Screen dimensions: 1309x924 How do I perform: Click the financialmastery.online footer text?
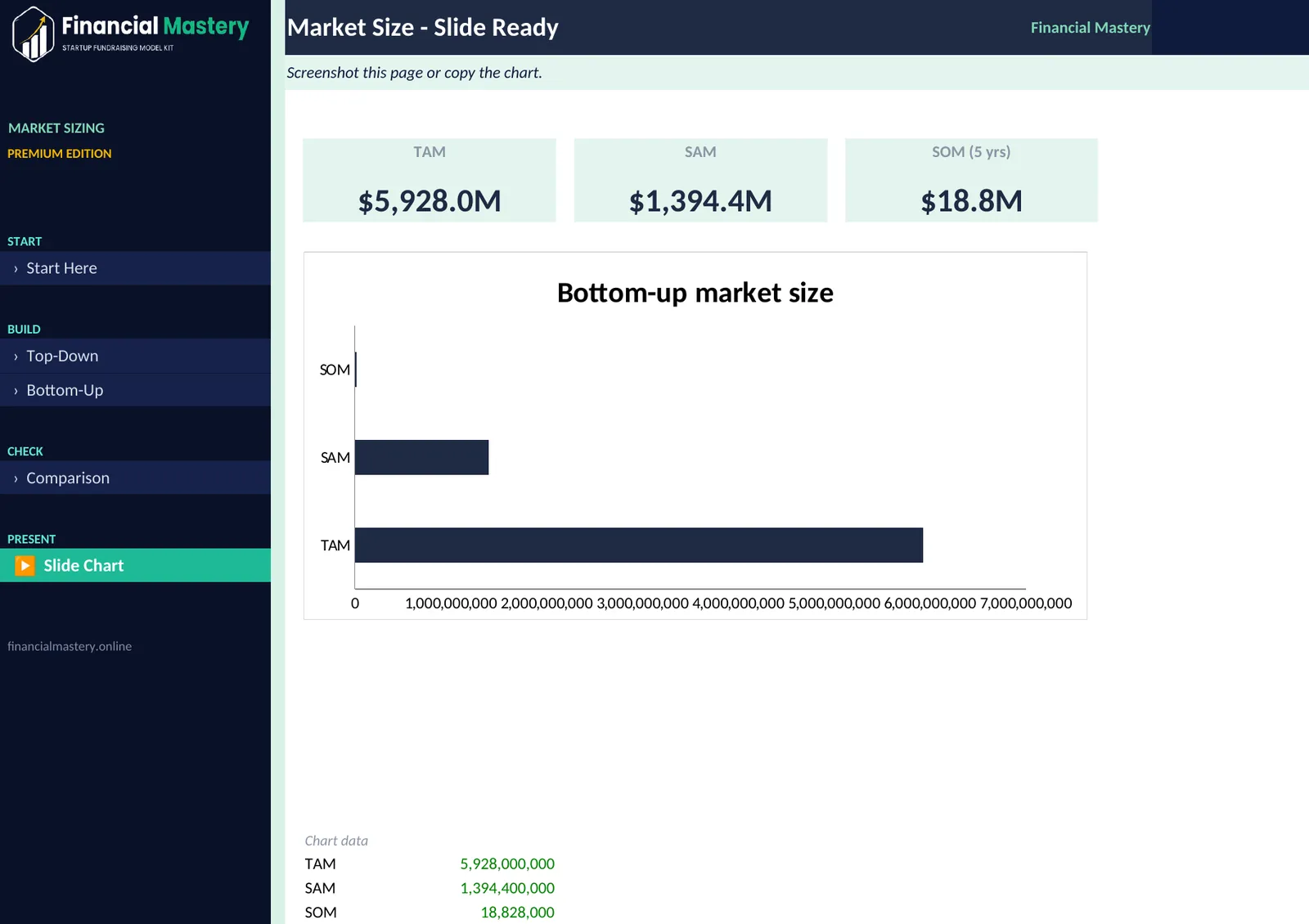click(70, 646)
